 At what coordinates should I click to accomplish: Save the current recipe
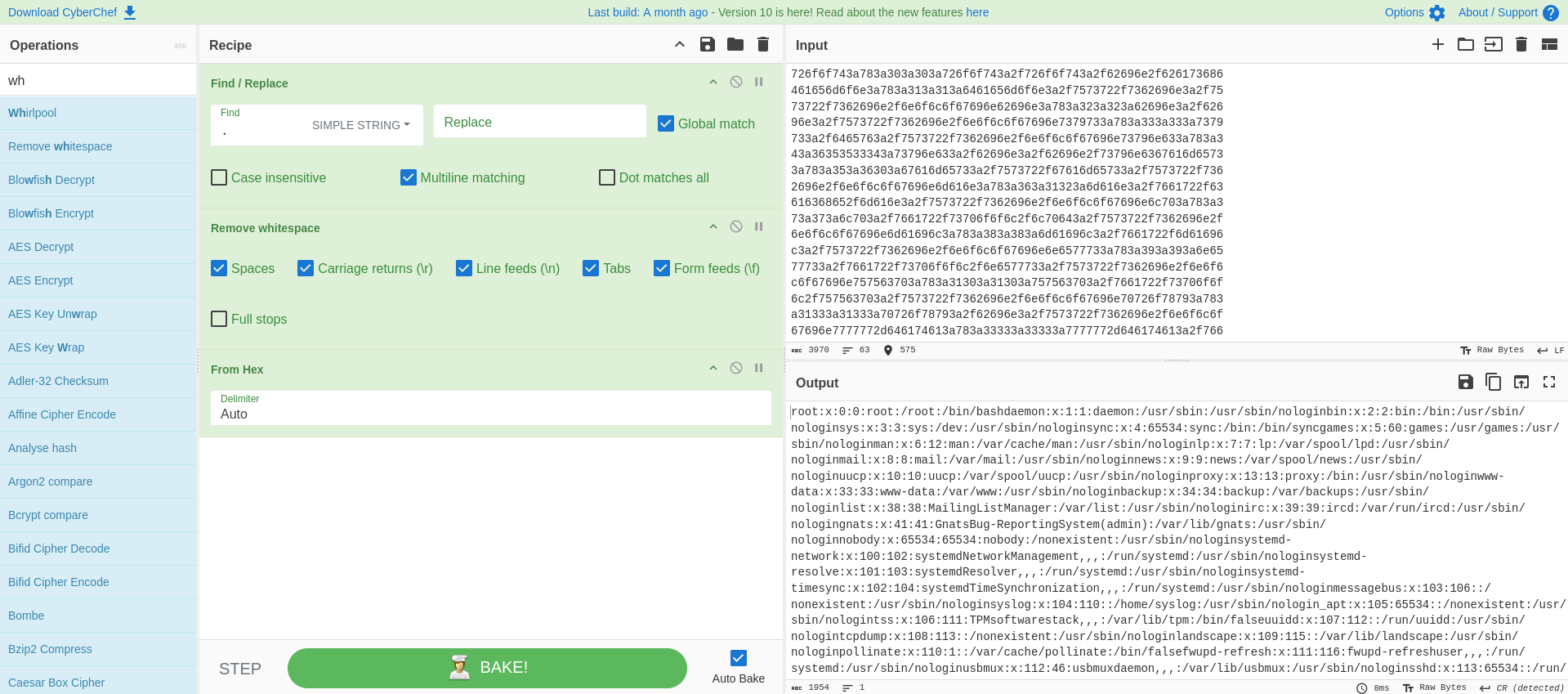[x=708, y=44]
